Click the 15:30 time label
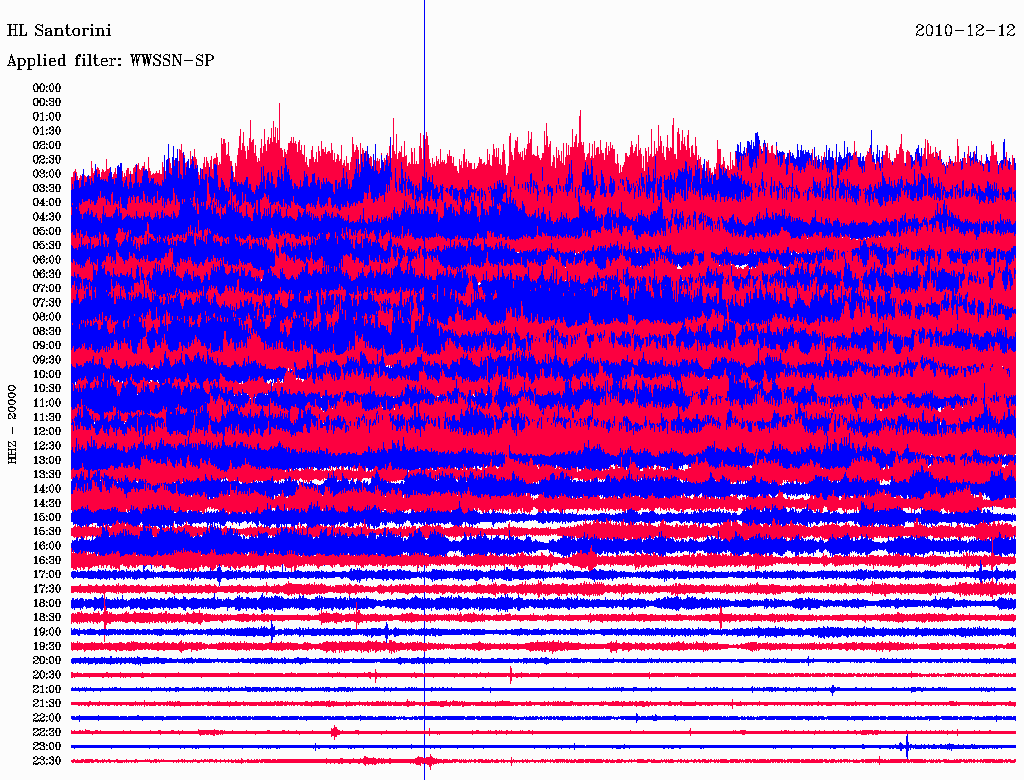Image resolution: width=1024 pixels, height=780 pixels. click(x=47, y=532)
